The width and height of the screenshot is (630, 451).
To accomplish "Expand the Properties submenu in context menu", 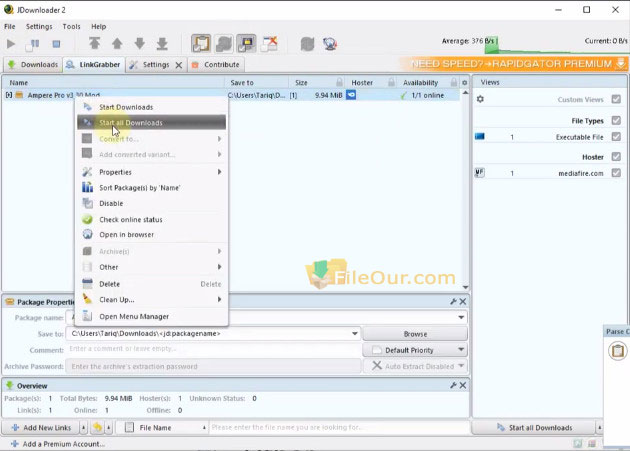I will click(x=219, y=172).
